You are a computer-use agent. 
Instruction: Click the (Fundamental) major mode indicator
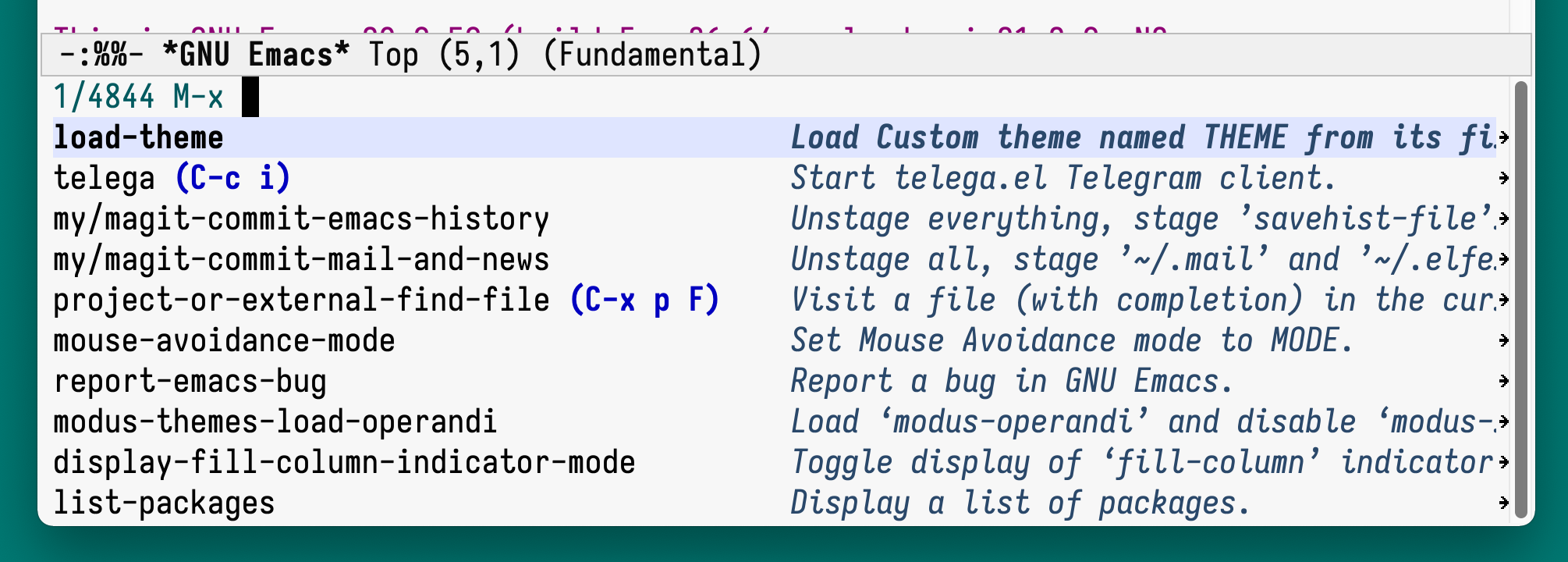coord(654,55)
